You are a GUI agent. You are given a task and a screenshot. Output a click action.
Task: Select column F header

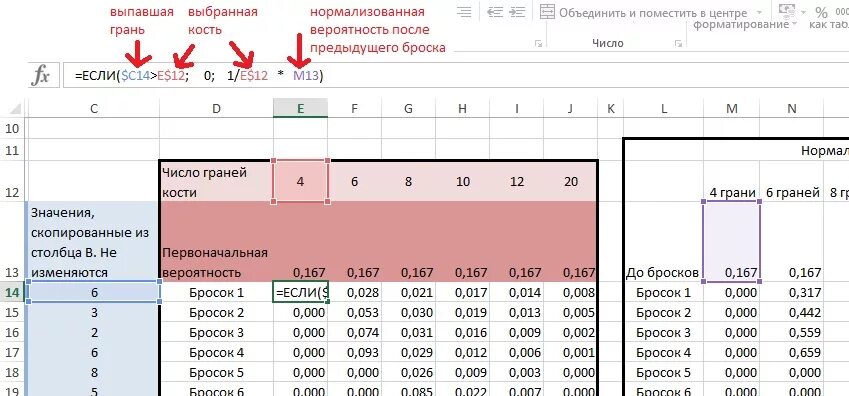point(354,108)
